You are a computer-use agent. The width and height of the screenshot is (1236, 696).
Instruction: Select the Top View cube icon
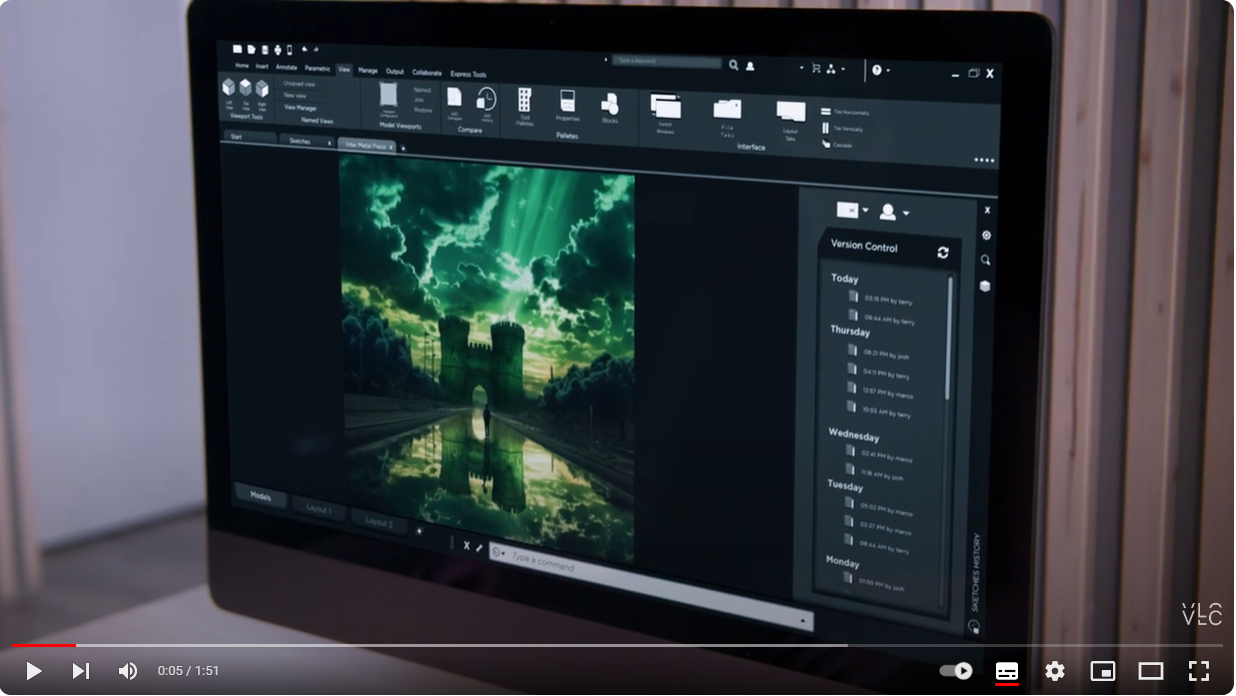point(245,88)
